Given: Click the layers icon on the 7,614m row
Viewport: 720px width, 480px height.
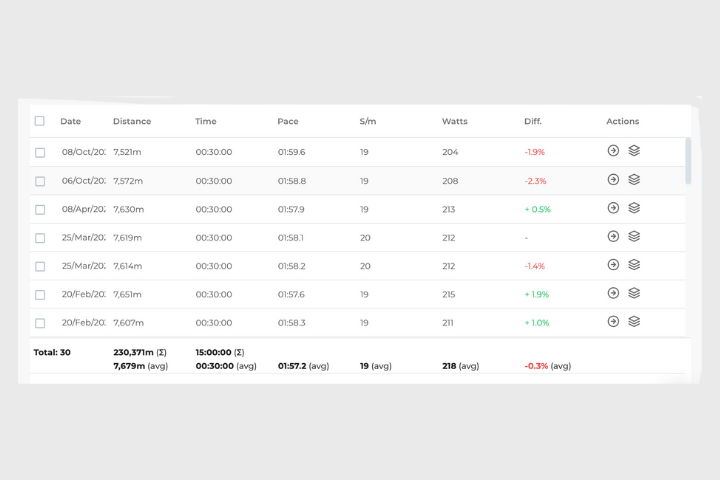Looking at the screenshot, I should (634, 265).
